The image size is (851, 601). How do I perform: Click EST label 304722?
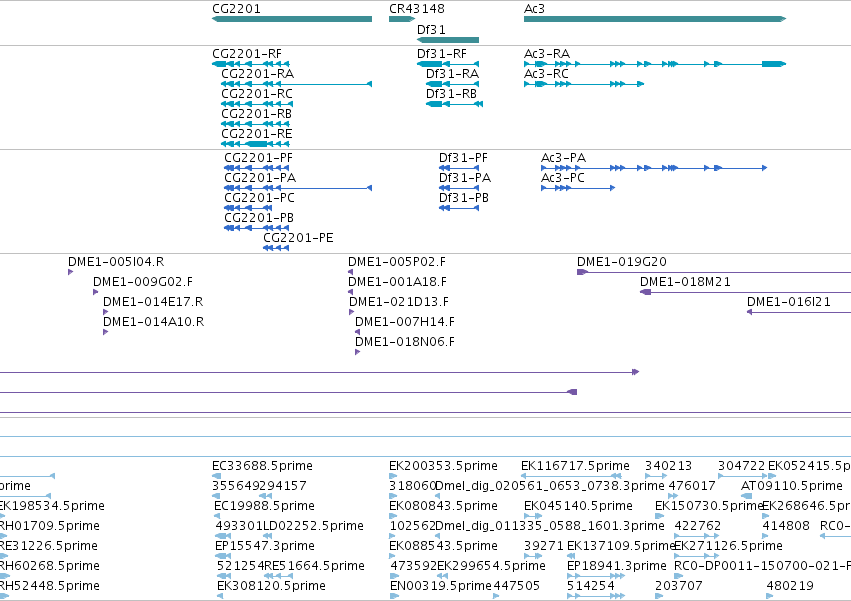[741, 466]
